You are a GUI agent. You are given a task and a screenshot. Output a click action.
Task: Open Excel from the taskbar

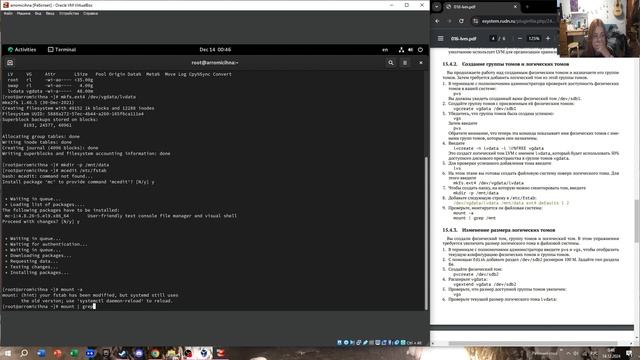point(74,353)
